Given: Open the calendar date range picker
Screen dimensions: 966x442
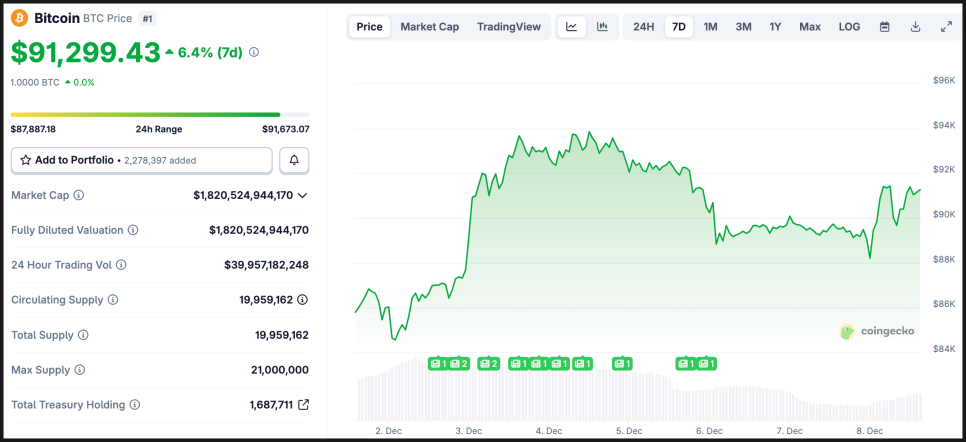Looking at the screenshot, I should coord(884,27).
